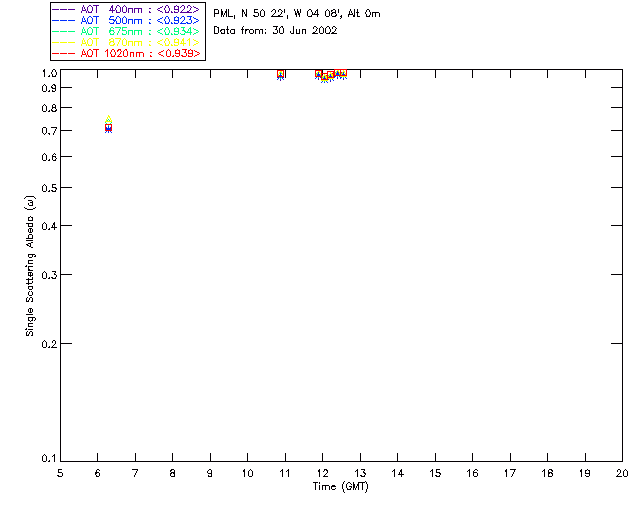
Task: Click the AOT 675nm legend entry
Action: coord(126,31)
